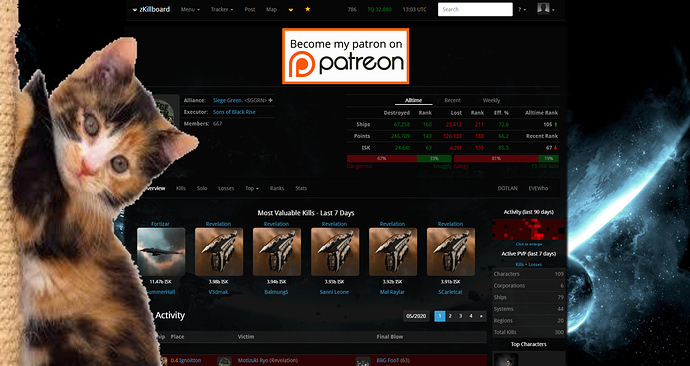Click the plus icon beside Siege Green
690x366 pixels.
click(270, 100)
